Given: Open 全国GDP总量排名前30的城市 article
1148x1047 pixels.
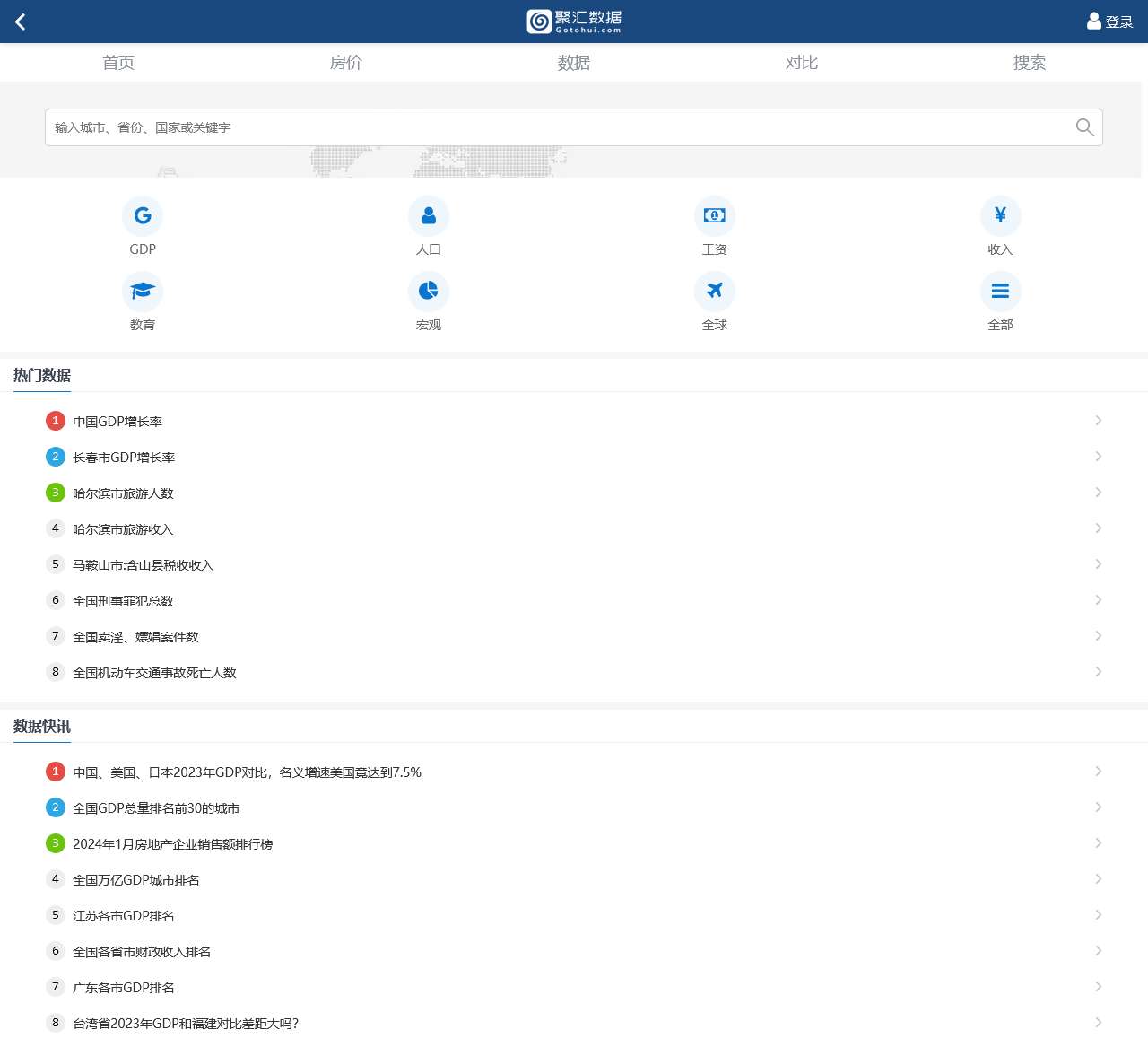Looking at the screenshot, I should 156,808.
